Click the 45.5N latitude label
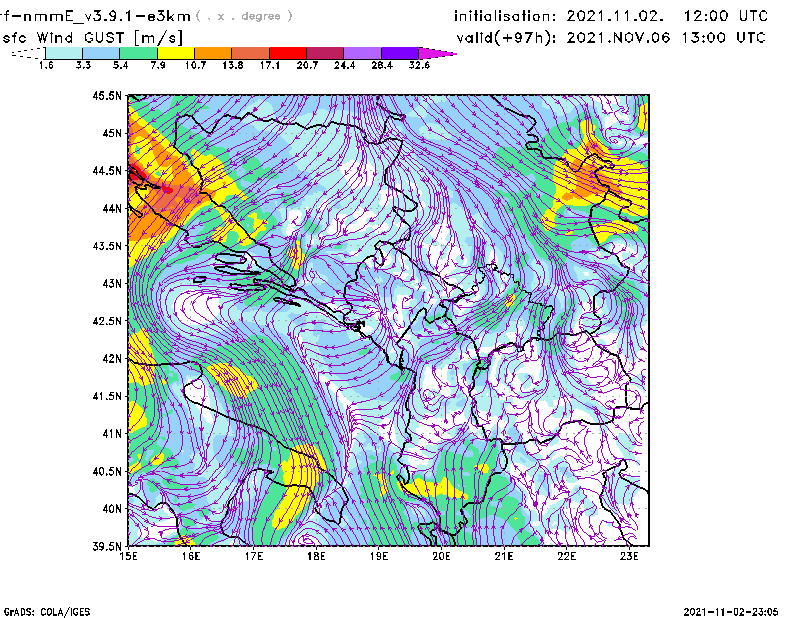Screen dimensions: 800x618 pyautogui.click(x=107, y=95)
